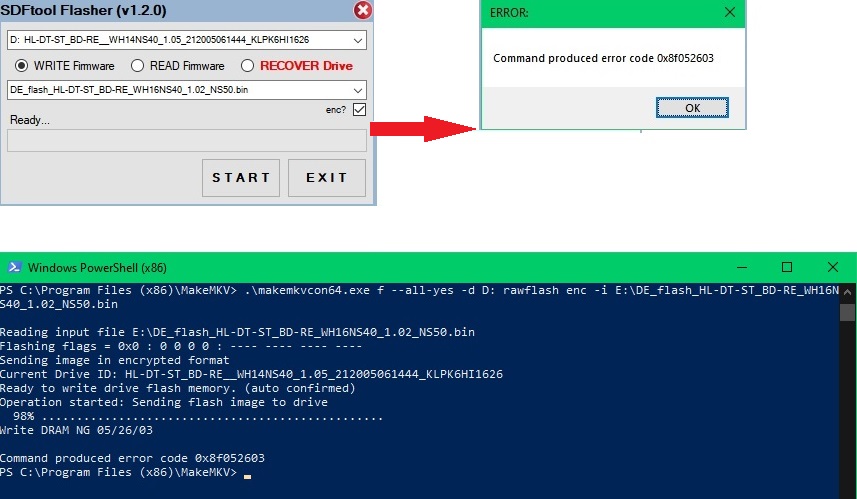Viewport: 857px width, 499px height.
Task: Maximize the Windows PowerShell window
Action: click(786, 267)
